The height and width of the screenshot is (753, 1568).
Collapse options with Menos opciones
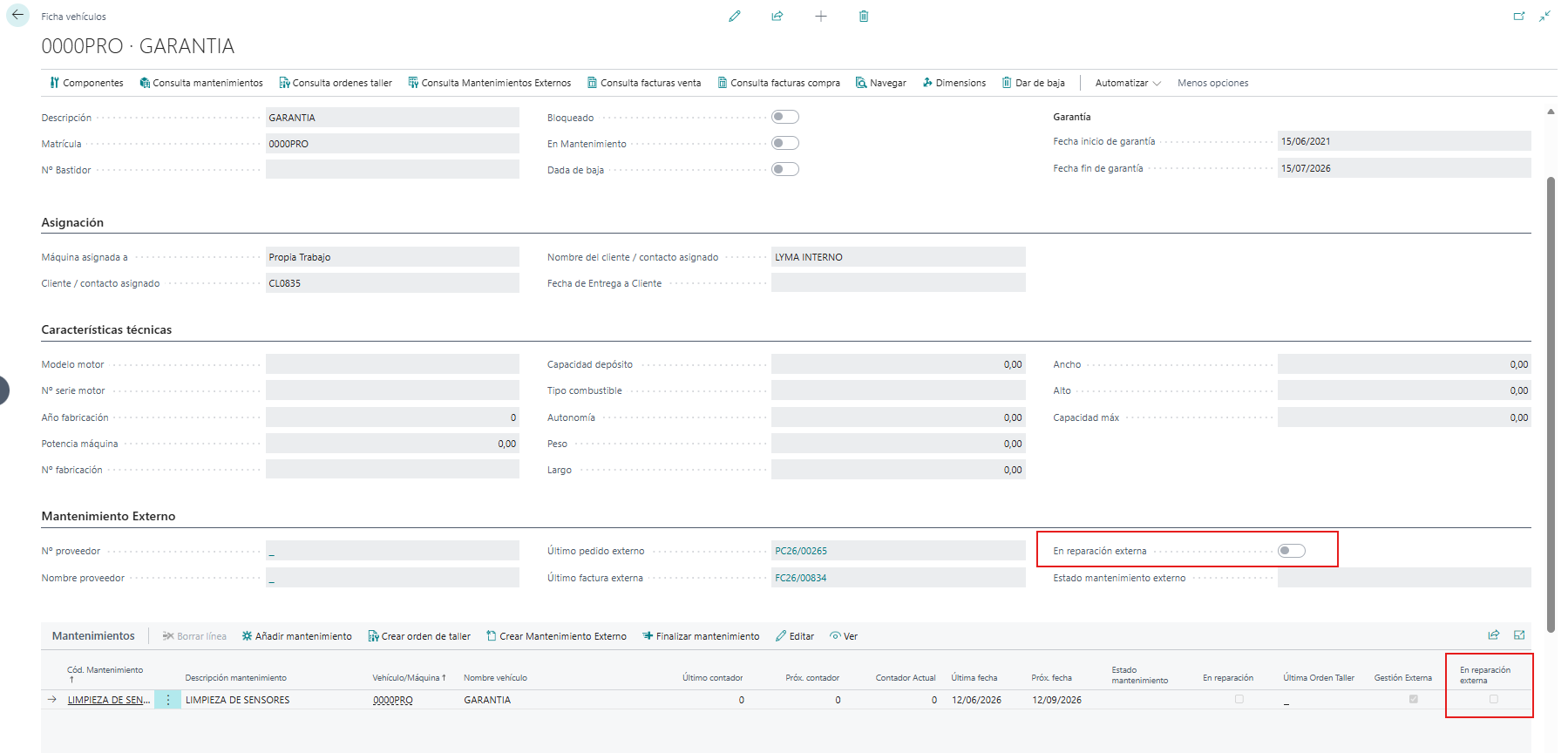tap(1212, 83)
